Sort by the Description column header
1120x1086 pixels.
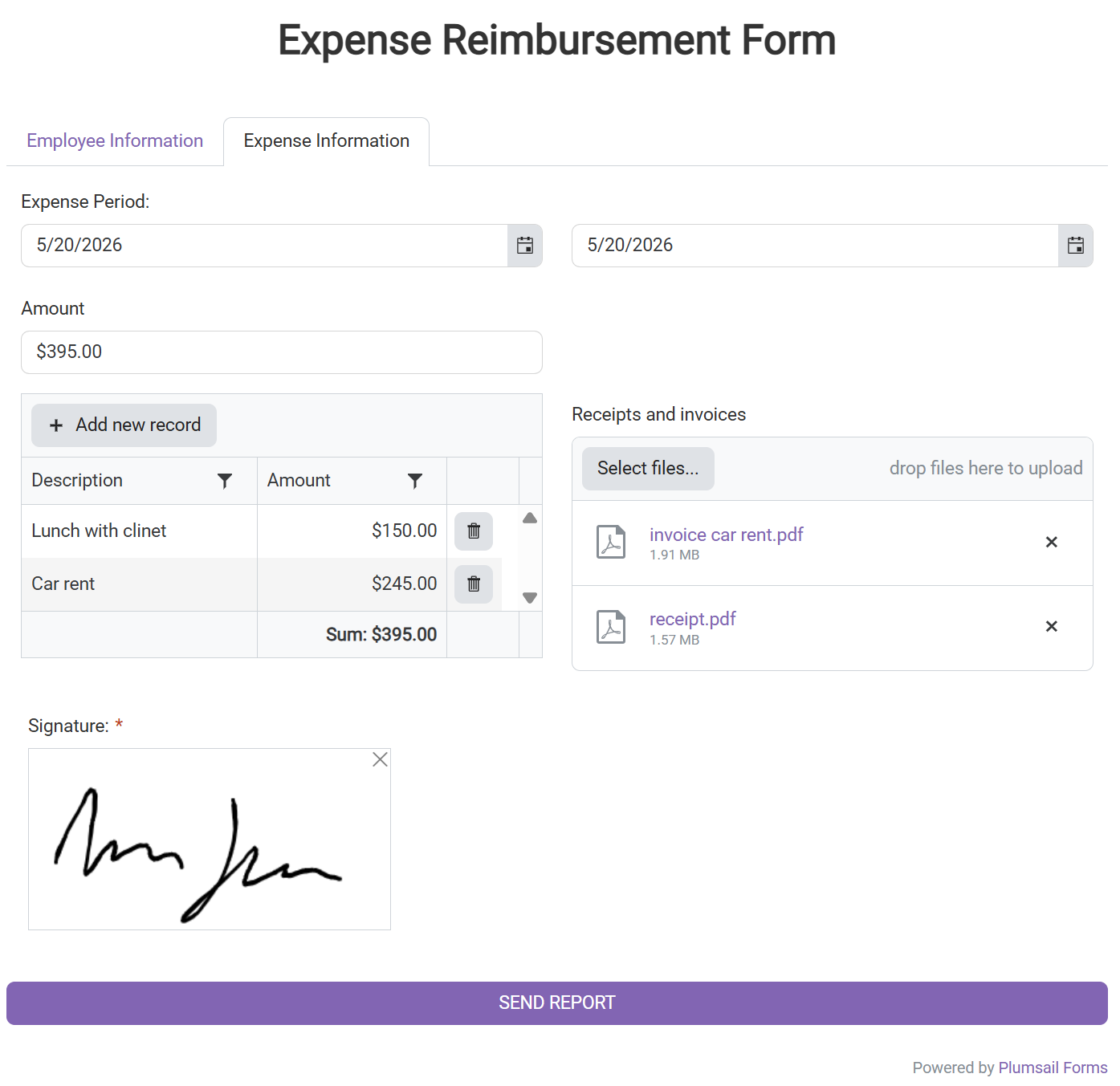click(x=77, y=481)
